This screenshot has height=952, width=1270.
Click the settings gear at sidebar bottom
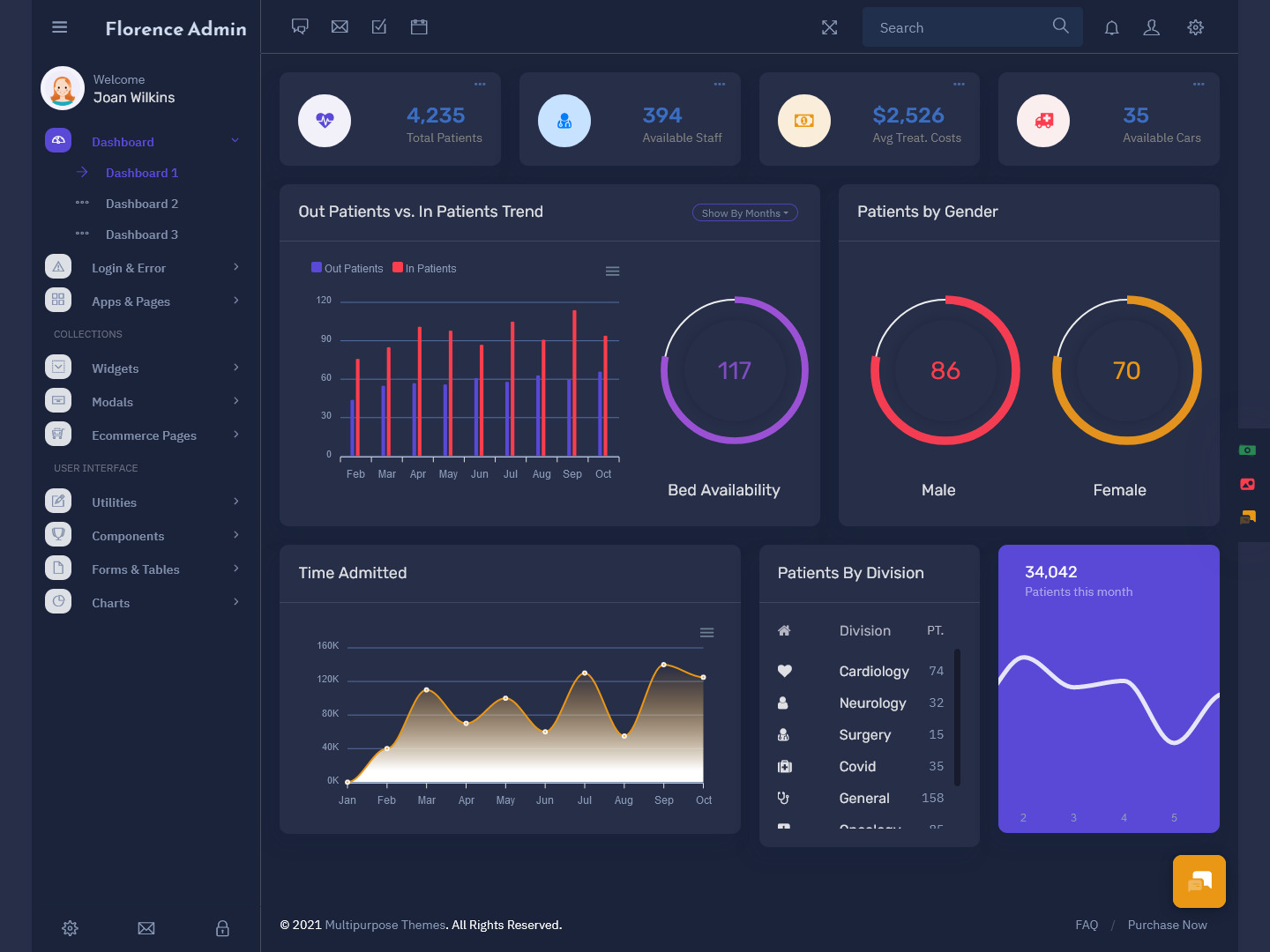70,928
